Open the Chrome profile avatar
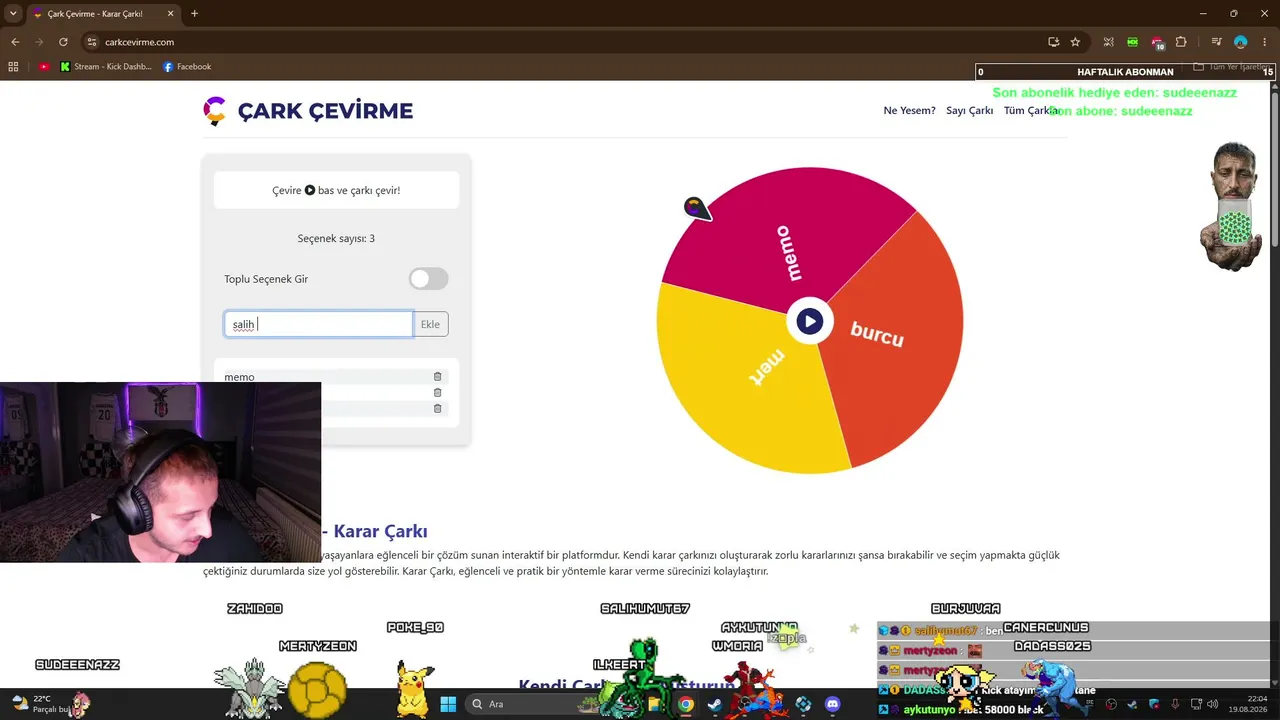Screen dimensions: 1280x720 [1240, 42]
